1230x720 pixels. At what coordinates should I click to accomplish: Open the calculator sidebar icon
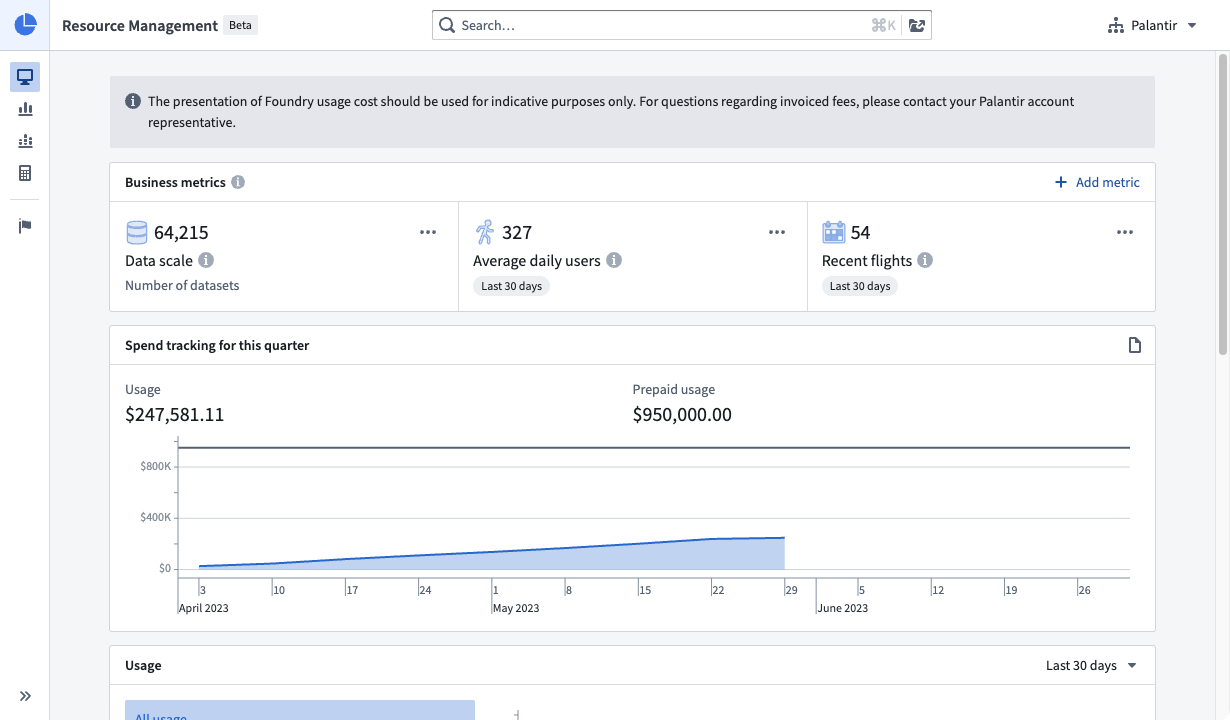(x=25, y=173)
